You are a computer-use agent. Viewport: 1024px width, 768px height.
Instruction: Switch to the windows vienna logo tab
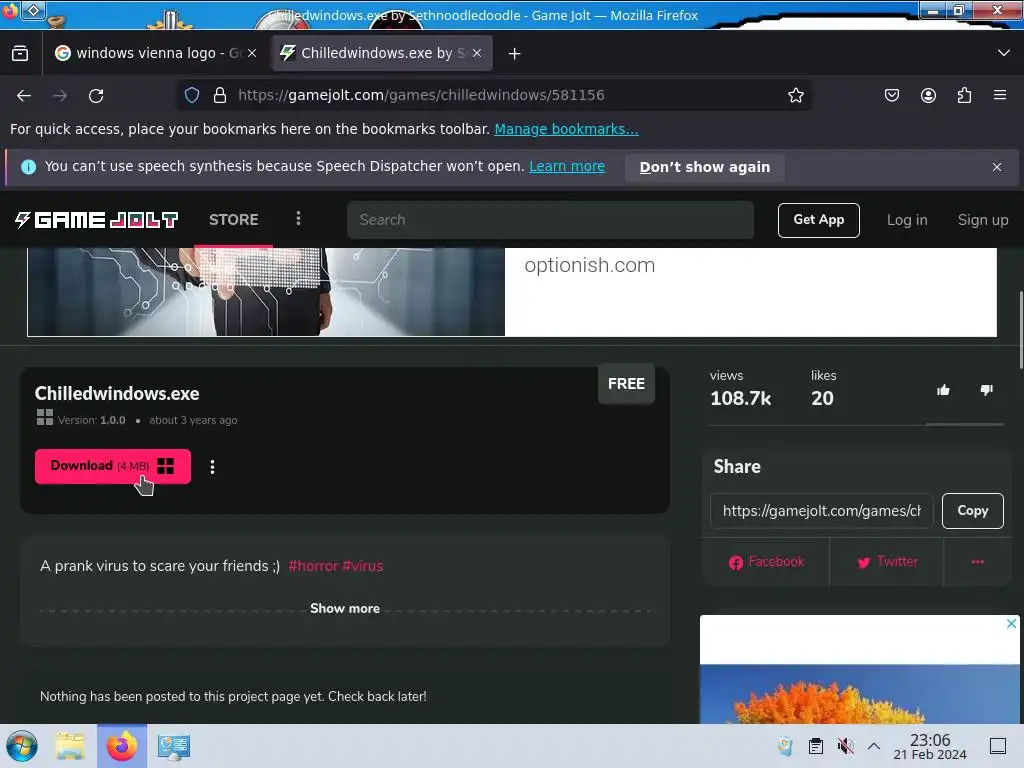(x=157, y=54)
